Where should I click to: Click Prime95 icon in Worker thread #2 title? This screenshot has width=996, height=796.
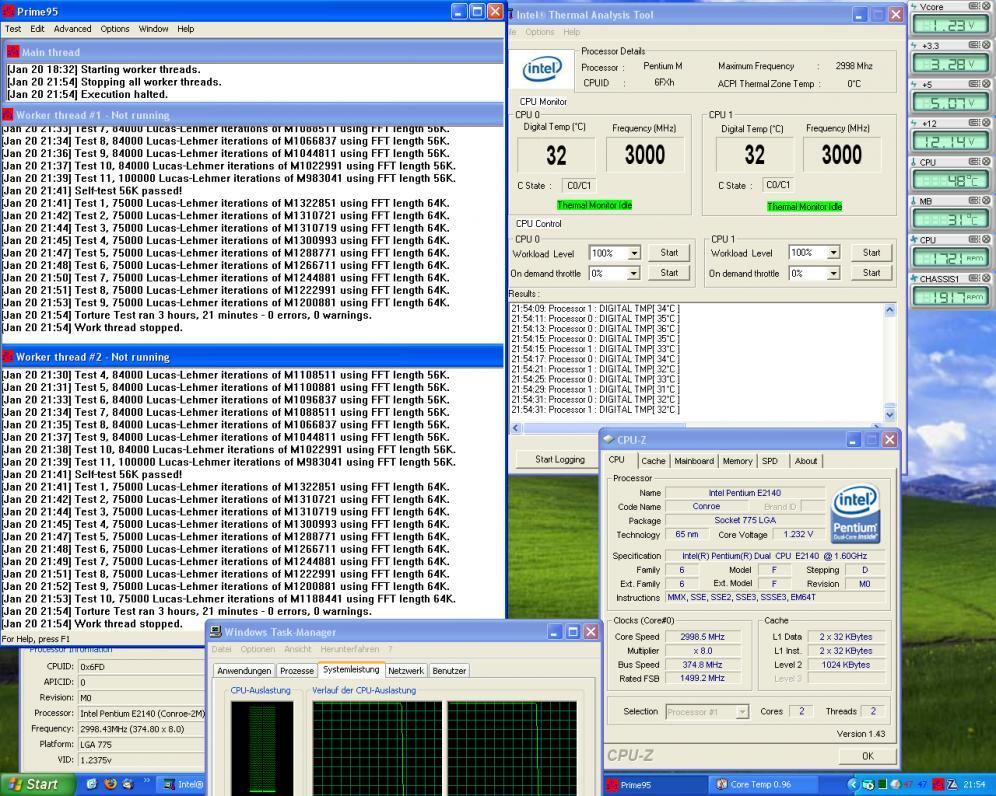click(8, 356)
